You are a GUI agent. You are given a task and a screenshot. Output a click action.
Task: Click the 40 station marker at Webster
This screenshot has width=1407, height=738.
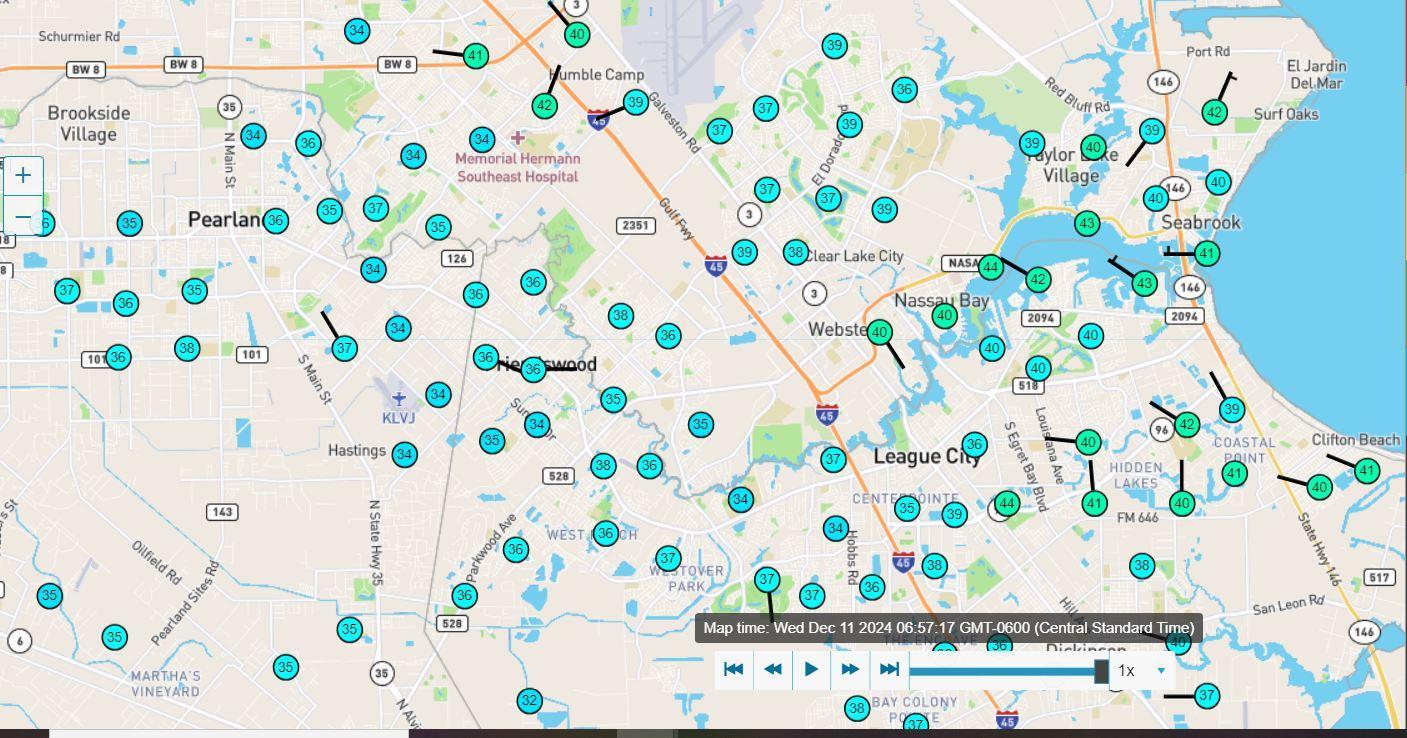(879, 332)
